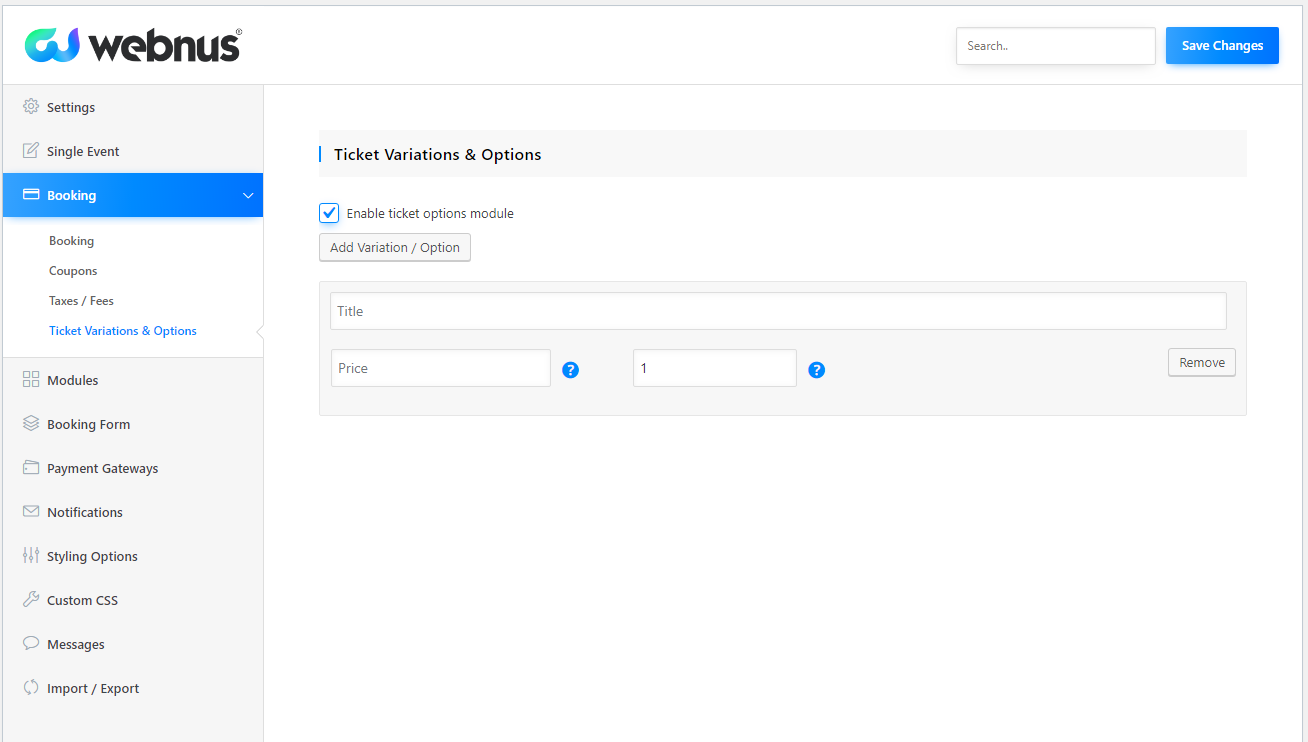Click the Single Event pencil icon
The width and height of the screenshot is (1308, 742).
click(x=31, y=150)
